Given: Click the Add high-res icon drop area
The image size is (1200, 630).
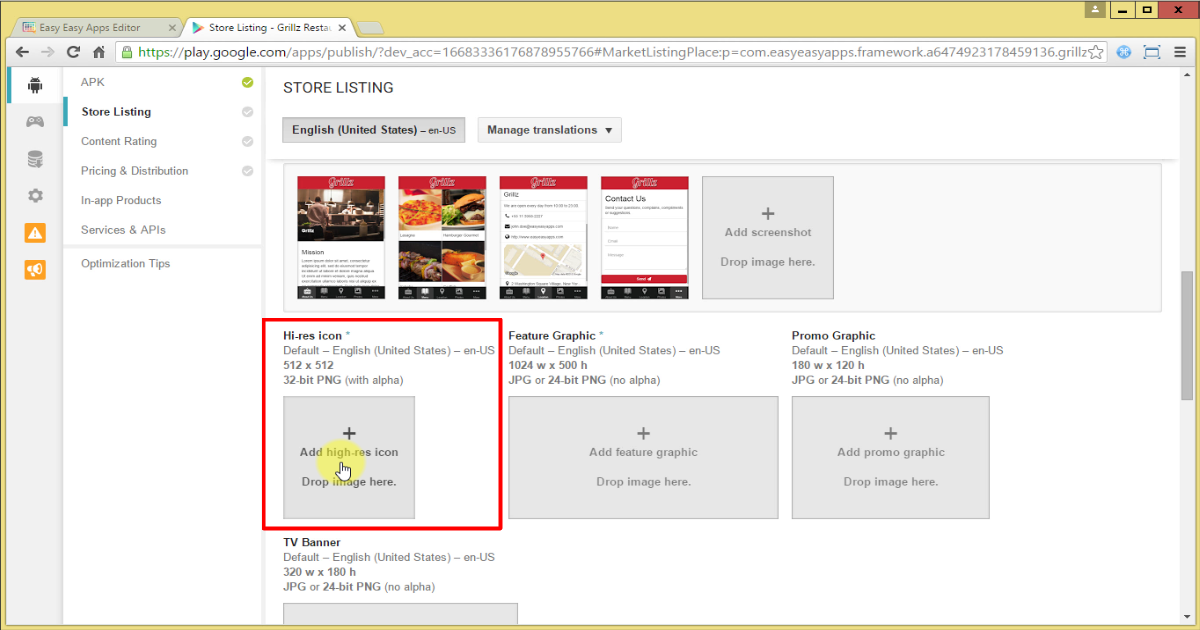Looking at the screenshot, I should coord(349,457).
